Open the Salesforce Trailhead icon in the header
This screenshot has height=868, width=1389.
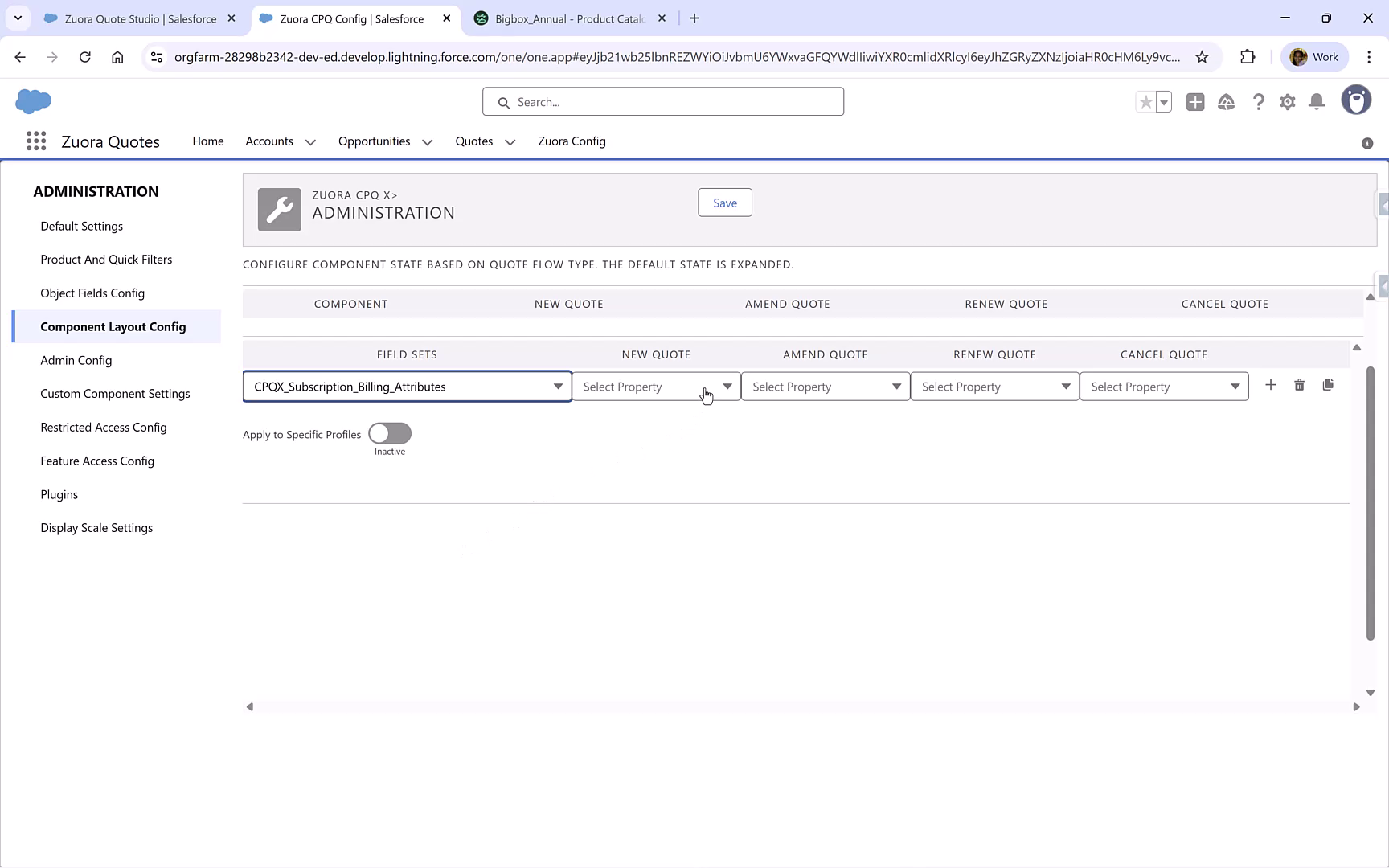pos(1227,102)
